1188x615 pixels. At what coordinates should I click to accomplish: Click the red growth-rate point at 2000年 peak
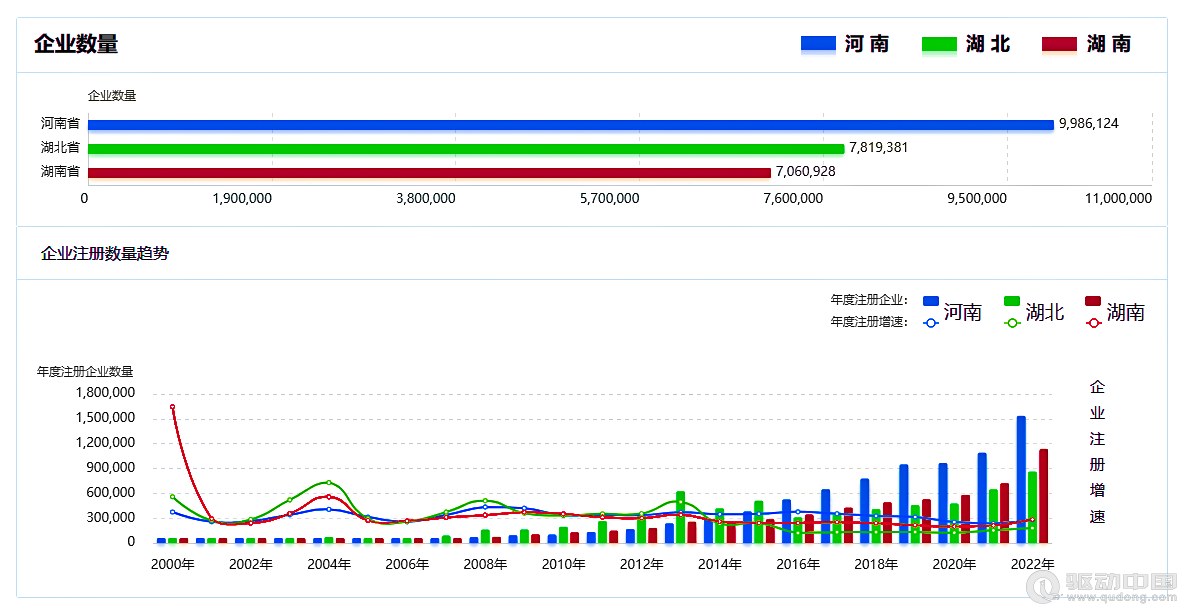pos(173,407)
